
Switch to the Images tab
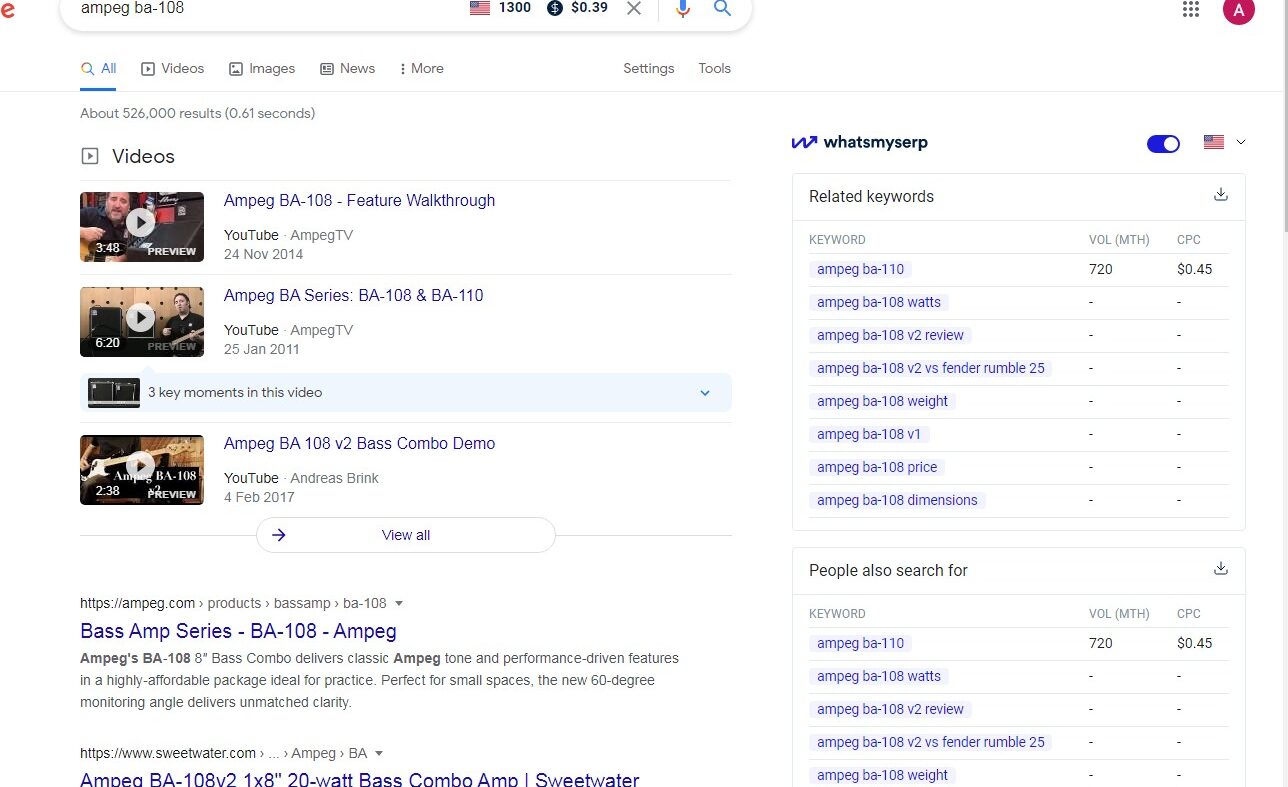262,68
